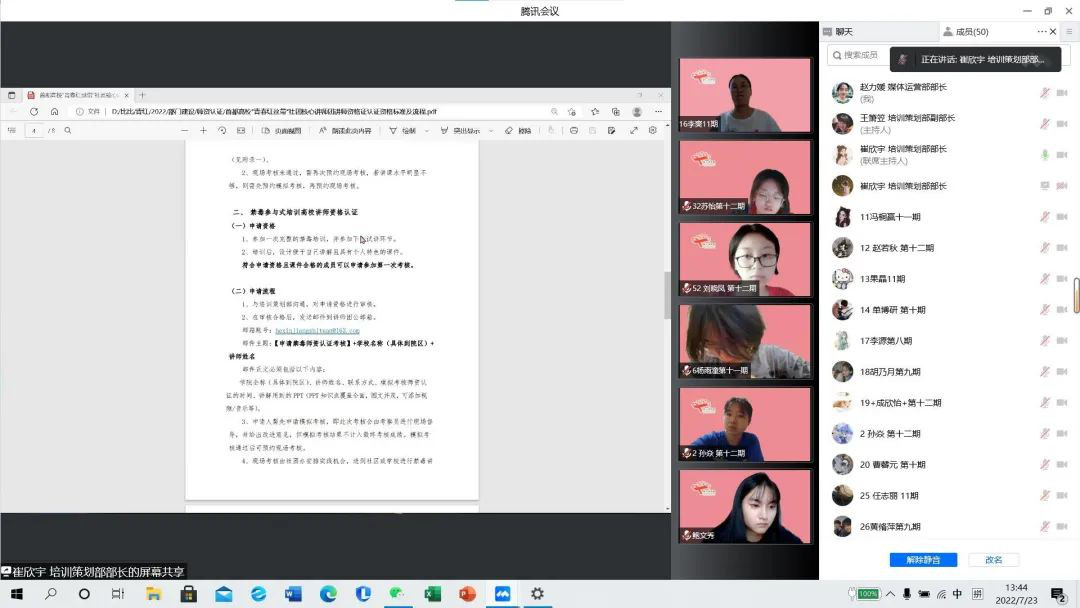Toggle camera icon for 11冯桐赢十一期
The image size is (1080, 608).
point(1062,217)
